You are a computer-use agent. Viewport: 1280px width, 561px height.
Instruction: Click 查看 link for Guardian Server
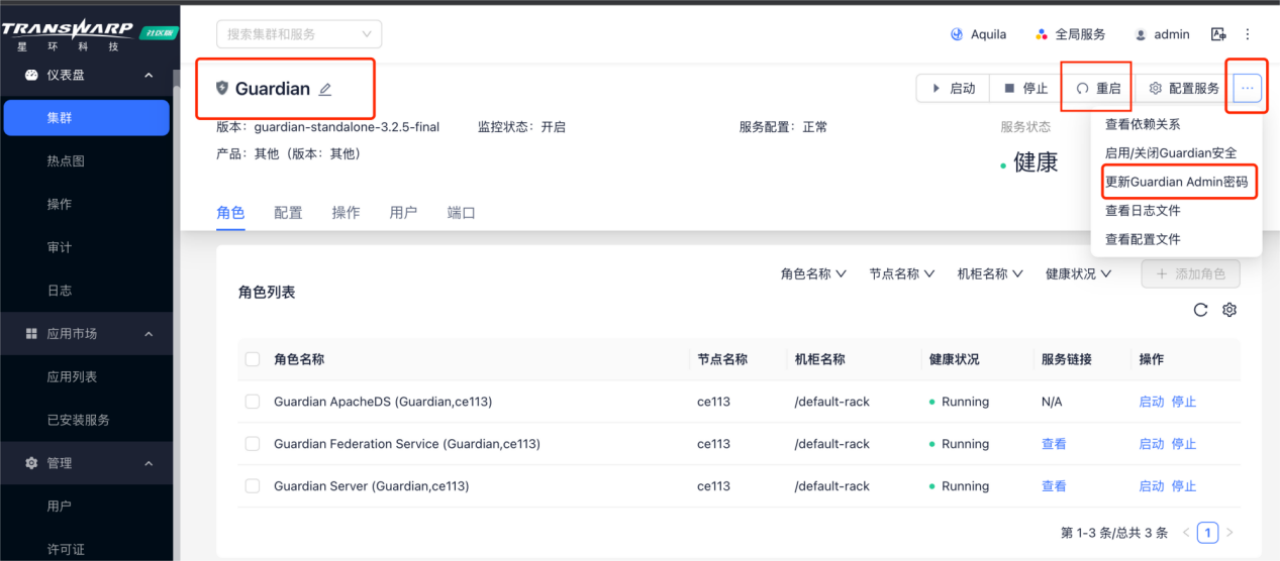tap(1054, 486)
